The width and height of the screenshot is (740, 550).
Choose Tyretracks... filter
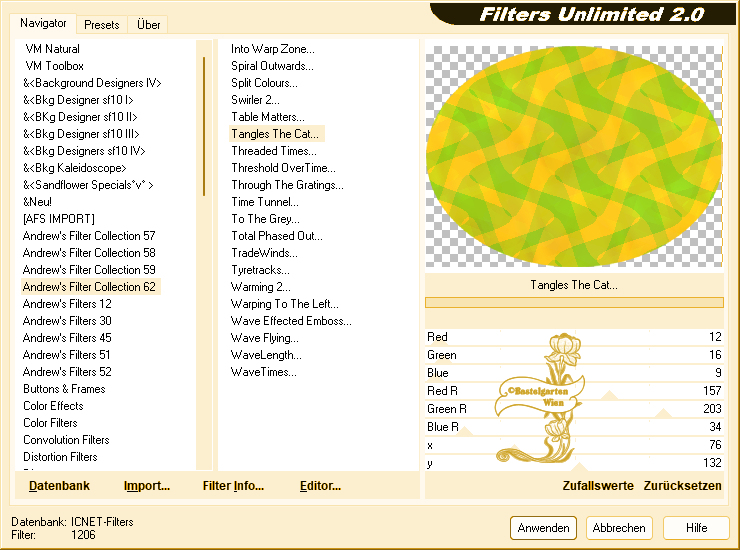point(261,270)
